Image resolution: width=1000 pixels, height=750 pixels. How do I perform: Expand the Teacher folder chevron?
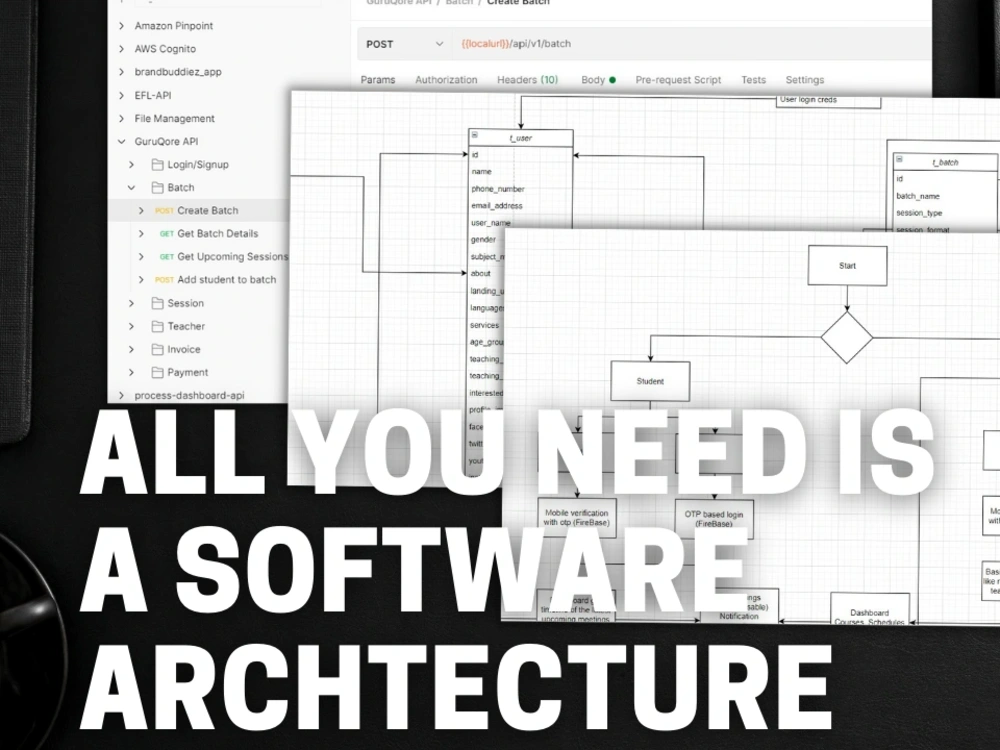(131, 326)
